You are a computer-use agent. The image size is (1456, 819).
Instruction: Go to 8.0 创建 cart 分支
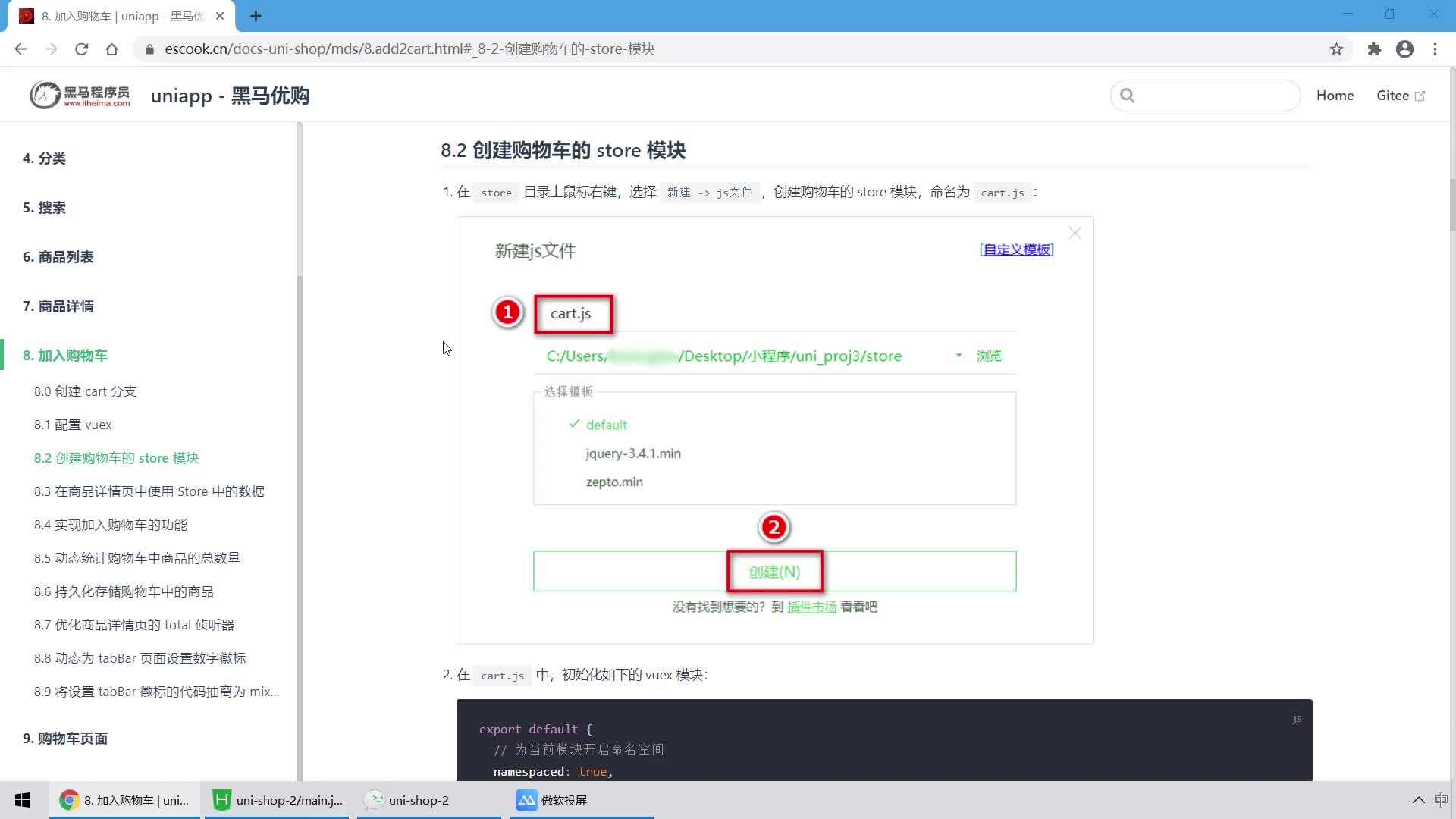click(85, 391)
